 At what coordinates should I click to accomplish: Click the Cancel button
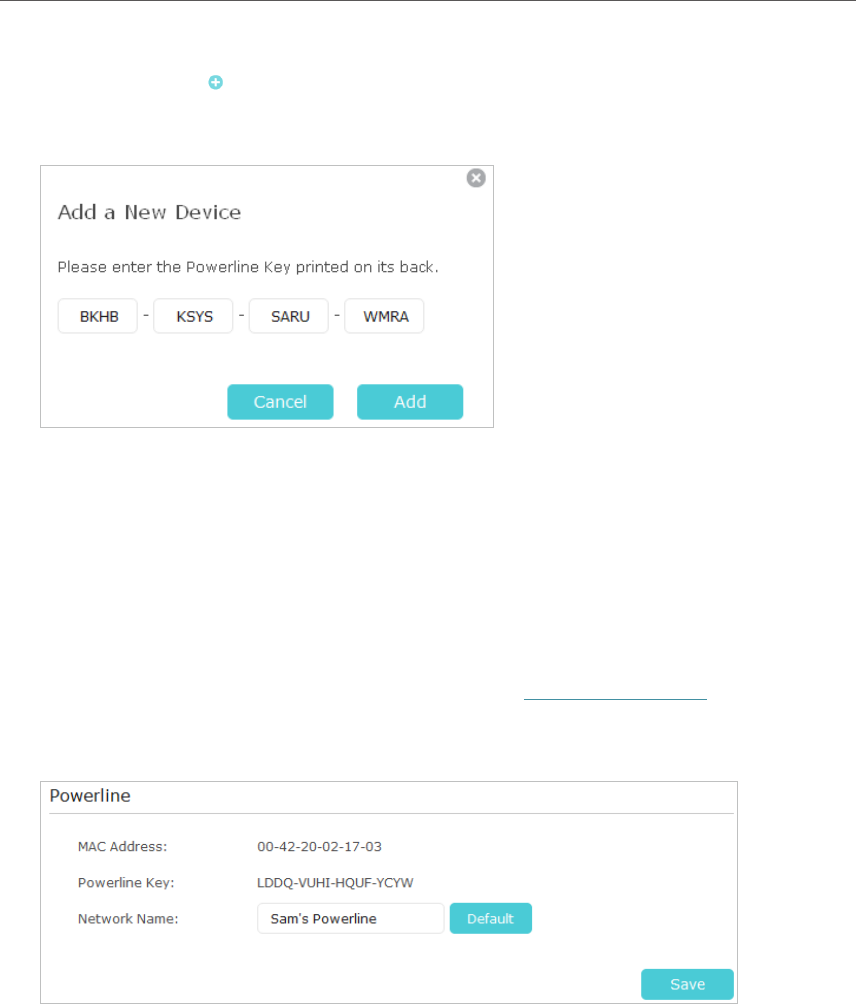coord(280,402)
